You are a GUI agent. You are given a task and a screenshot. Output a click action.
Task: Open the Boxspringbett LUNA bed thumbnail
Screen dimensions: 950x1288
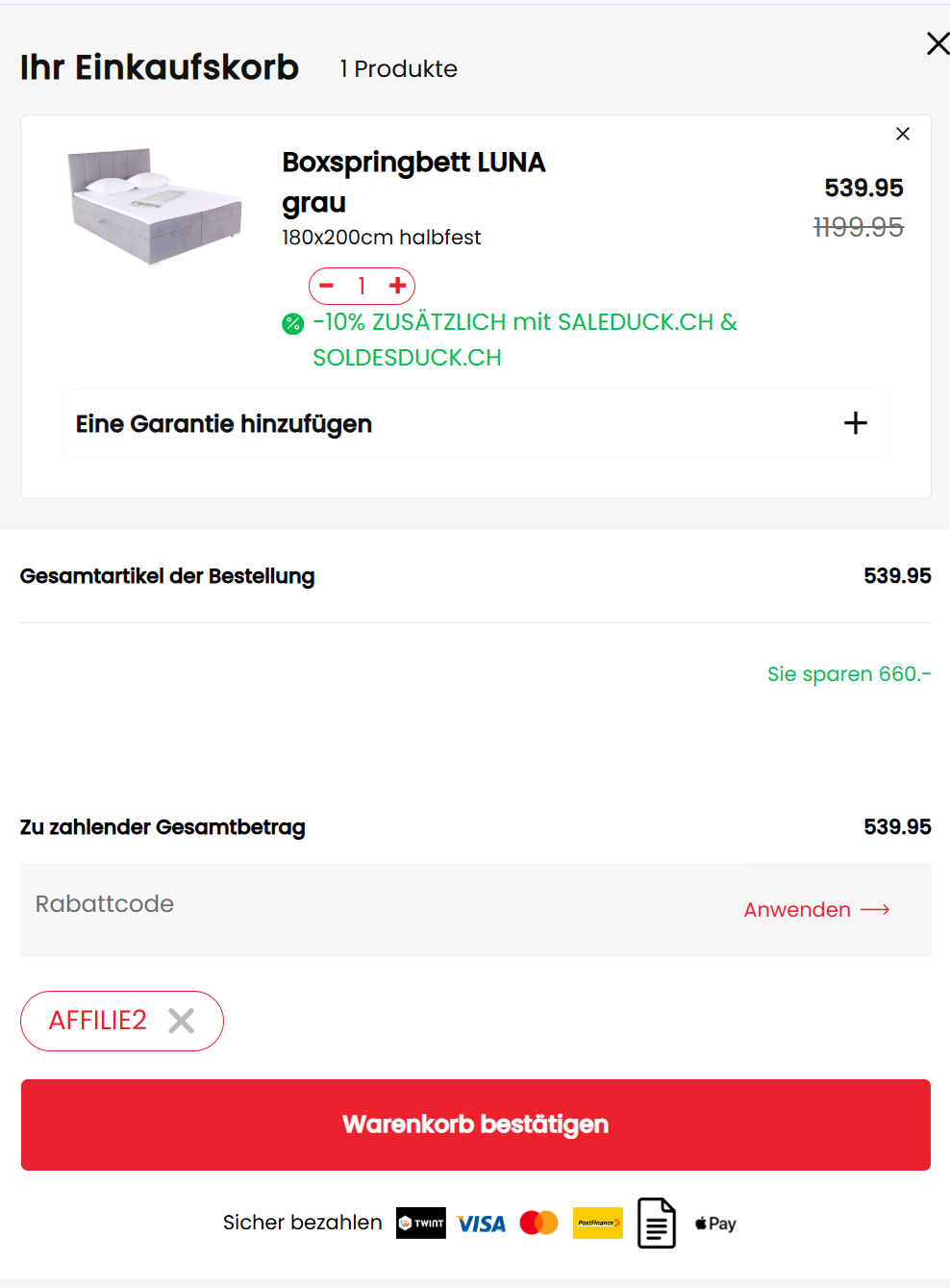tap(155, 206)
